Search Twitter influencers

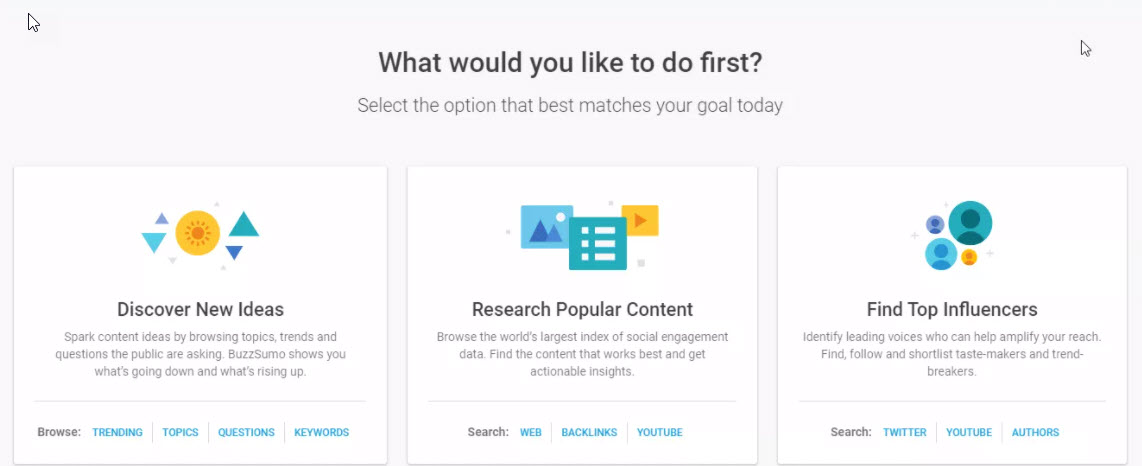904,433
